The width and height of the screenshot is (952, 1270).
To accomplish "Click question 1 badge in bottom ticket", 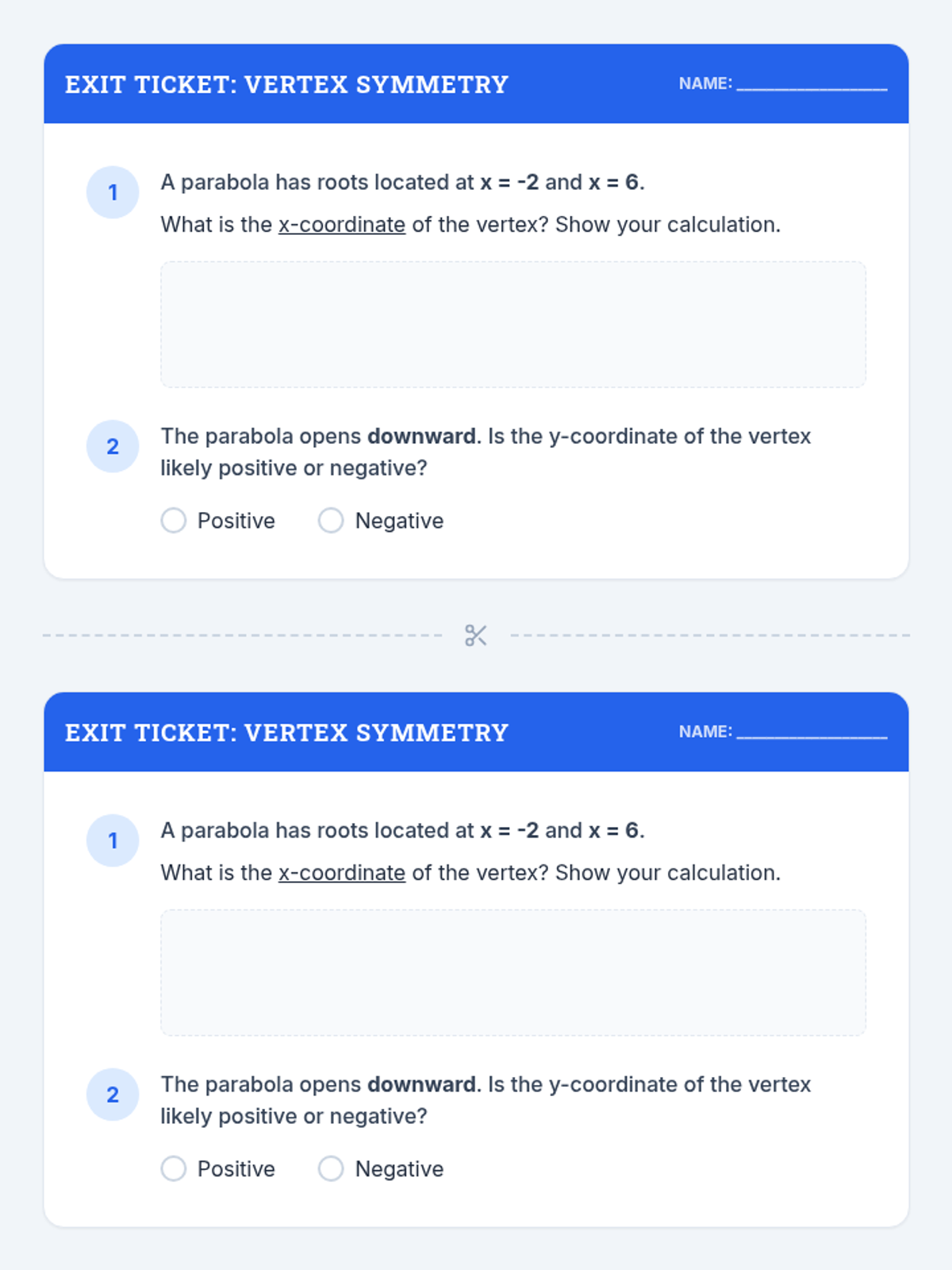I will [113, 840].
